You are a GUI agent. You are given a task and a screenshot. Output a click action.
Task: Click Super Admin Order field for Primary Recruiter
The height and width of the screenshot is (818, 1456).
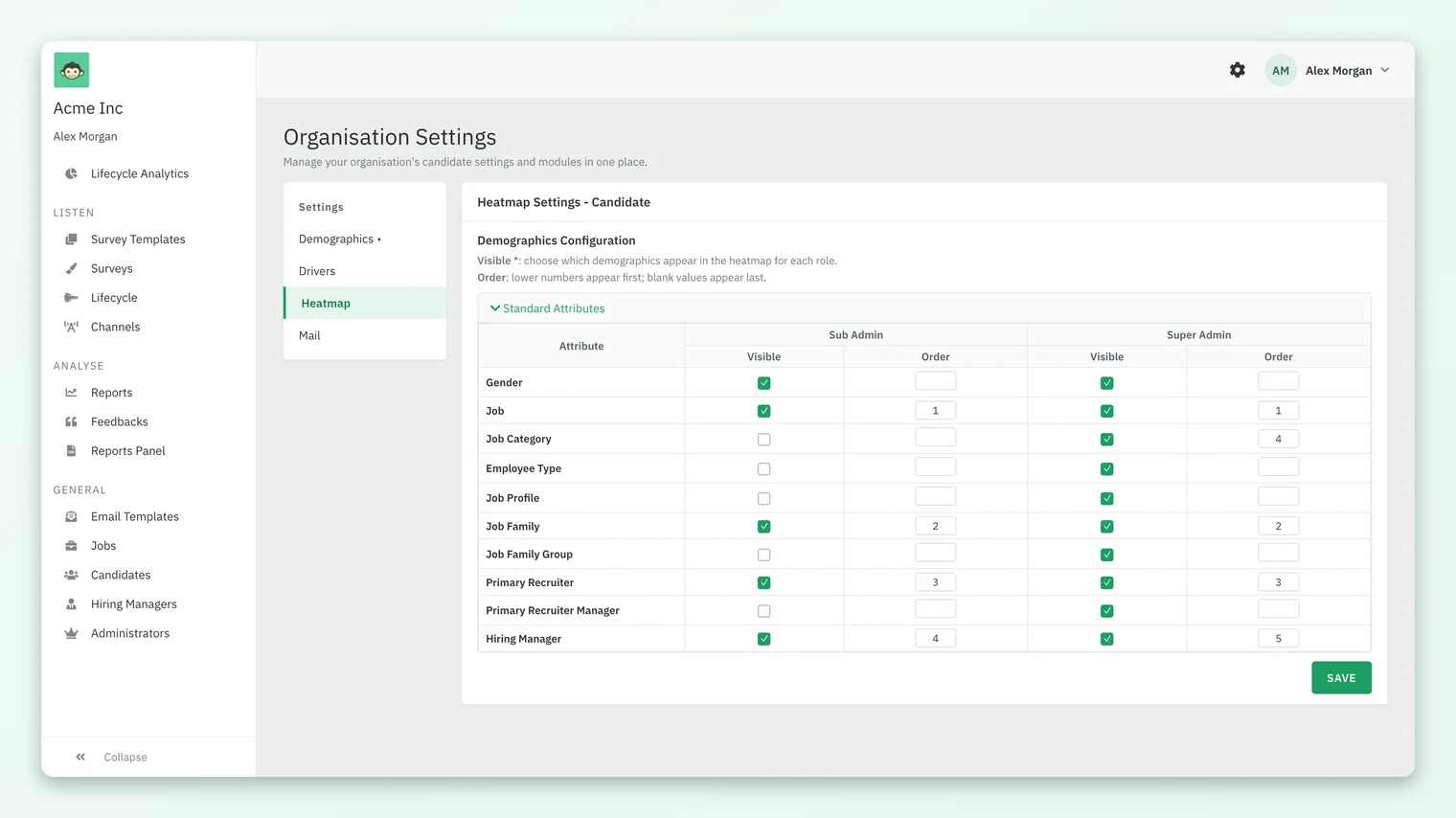[1278, 582]
